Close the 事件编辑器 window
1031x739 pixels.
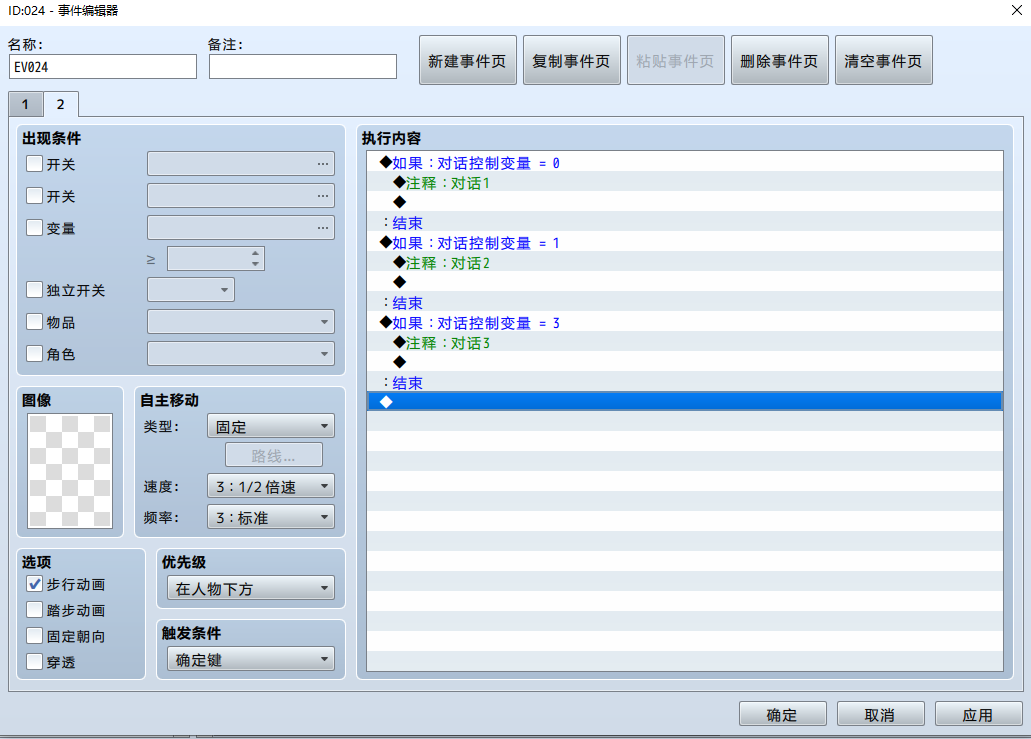1017,10
